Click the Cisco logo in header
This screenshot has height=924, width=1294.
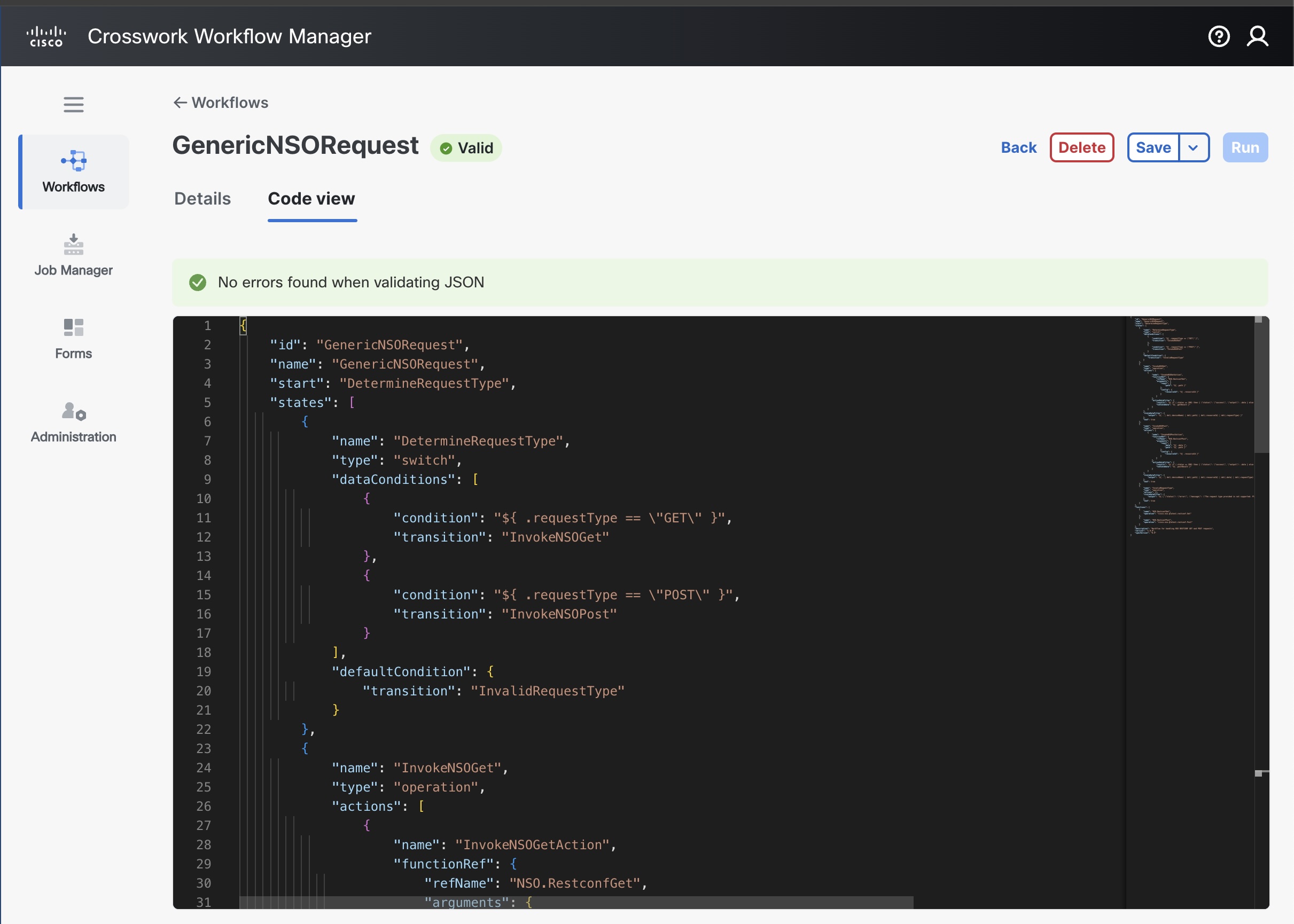pyautogui.click(x=46, y=36)
